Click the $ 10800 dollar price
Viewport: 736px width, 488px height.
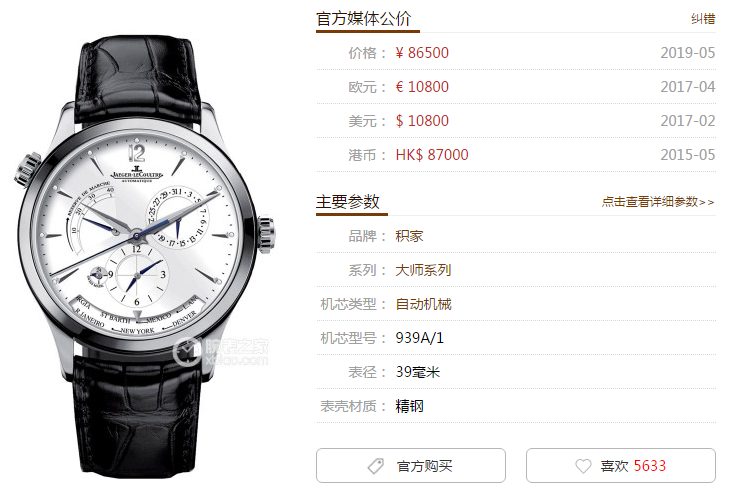pos(422,121)
